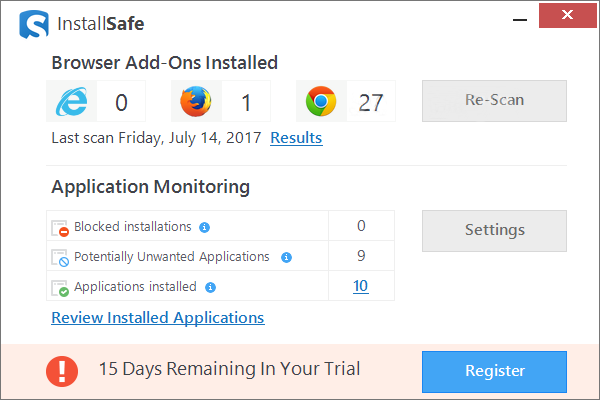This screenshot has height=400, width=600.
Task: Open Review Installed Applications link
Action: coord(158,318)
